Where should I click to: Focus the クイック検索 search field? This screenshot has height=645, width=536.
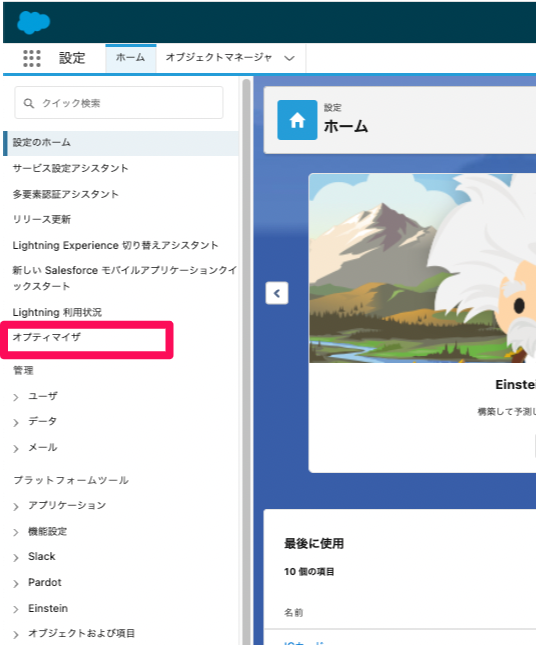(x=119, y=103)
